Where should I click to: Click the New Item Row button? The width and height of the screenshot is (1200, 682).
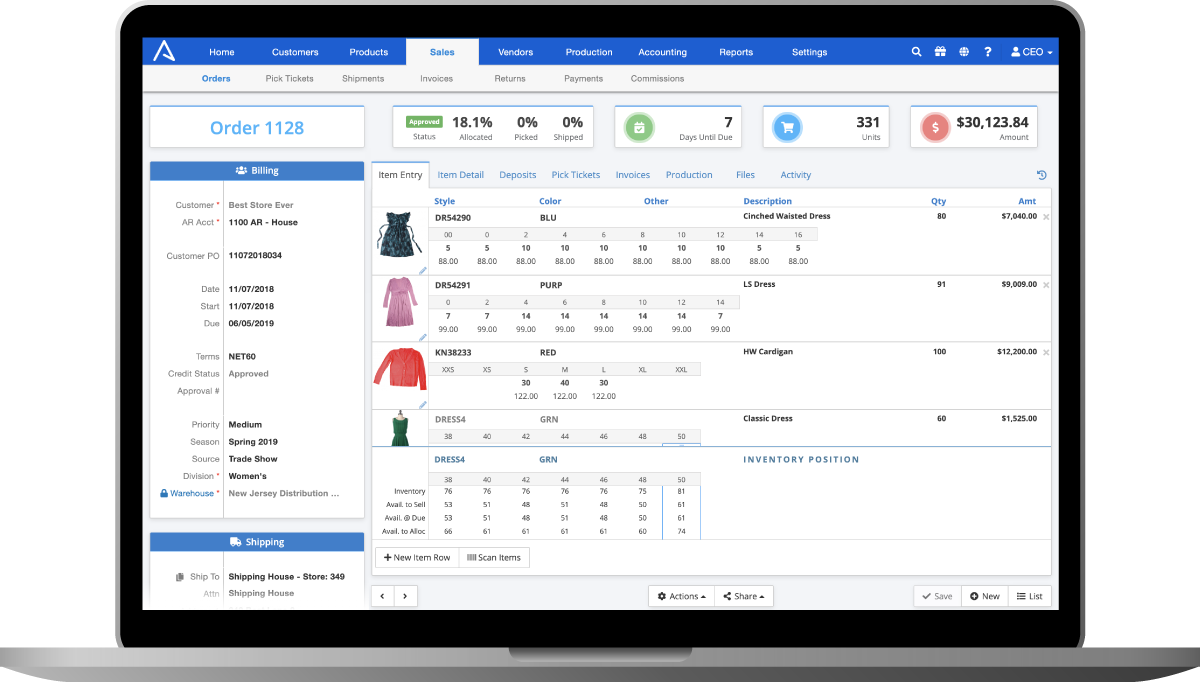[417, 557]
